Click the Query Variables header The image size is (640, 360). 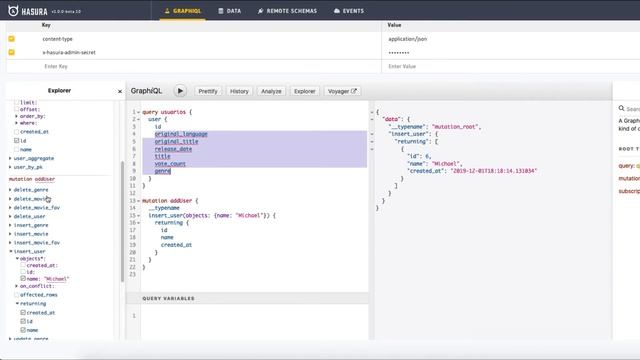coord(247,298)
